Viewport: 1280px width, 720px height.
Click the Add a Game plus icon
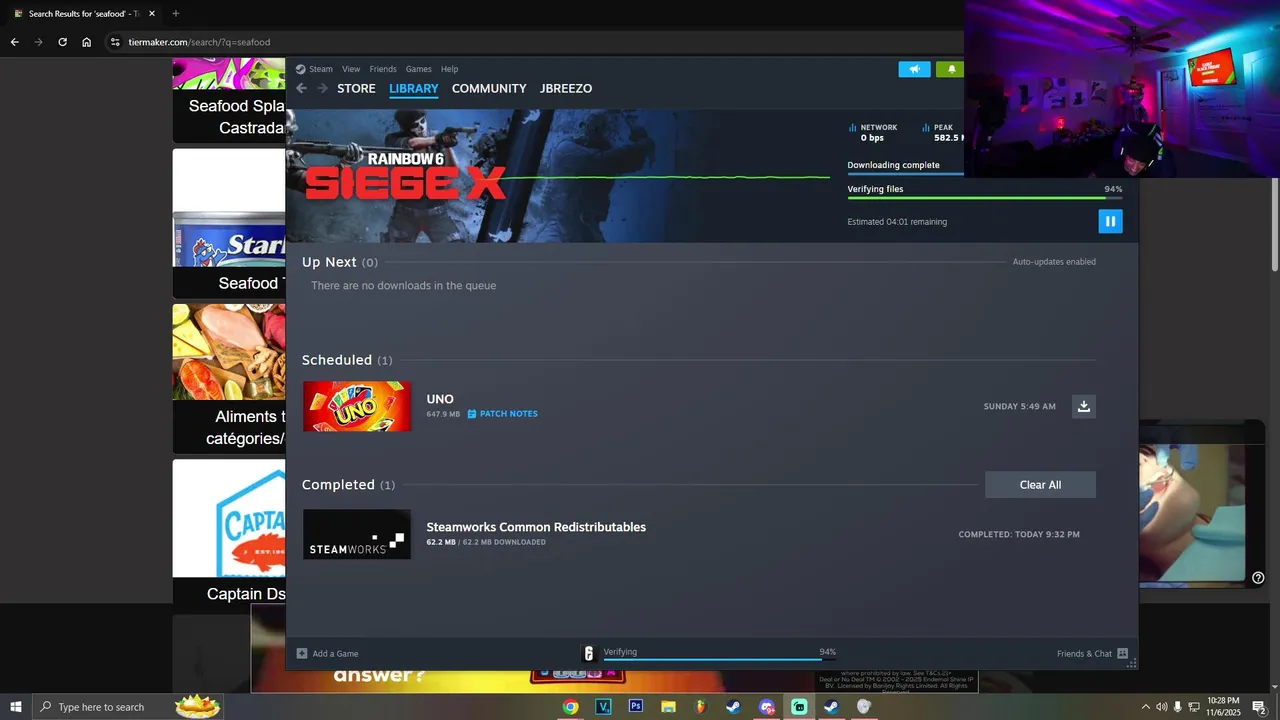tap(302, 653)
